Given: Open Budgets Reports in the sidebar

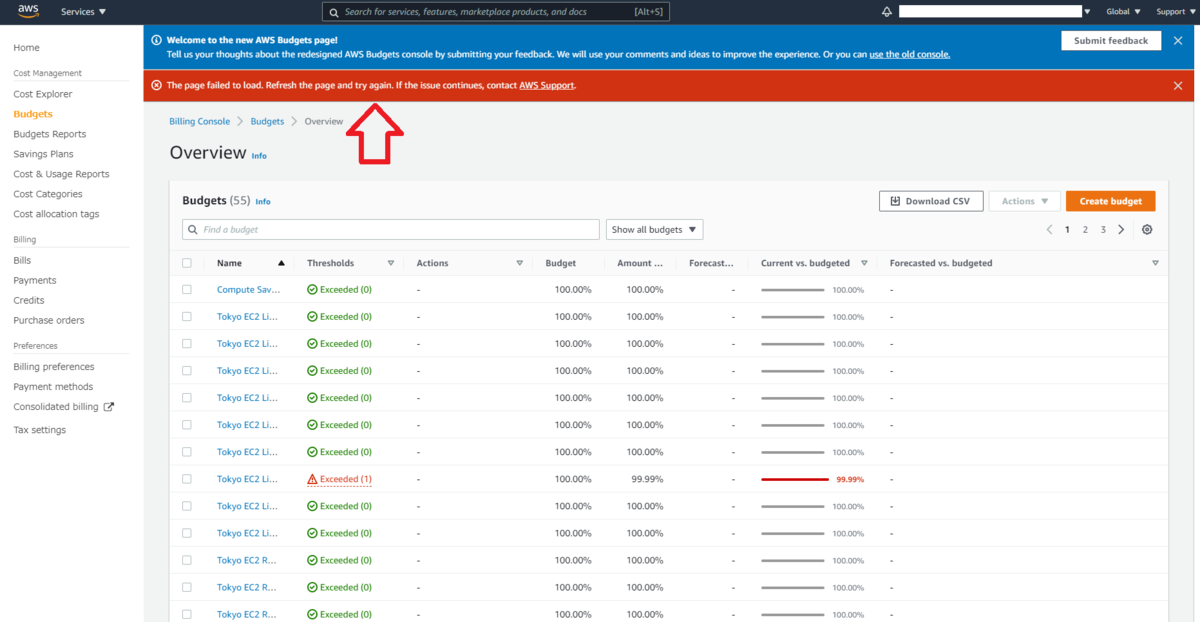Looking at the screenshot, I should click(50, 134).
